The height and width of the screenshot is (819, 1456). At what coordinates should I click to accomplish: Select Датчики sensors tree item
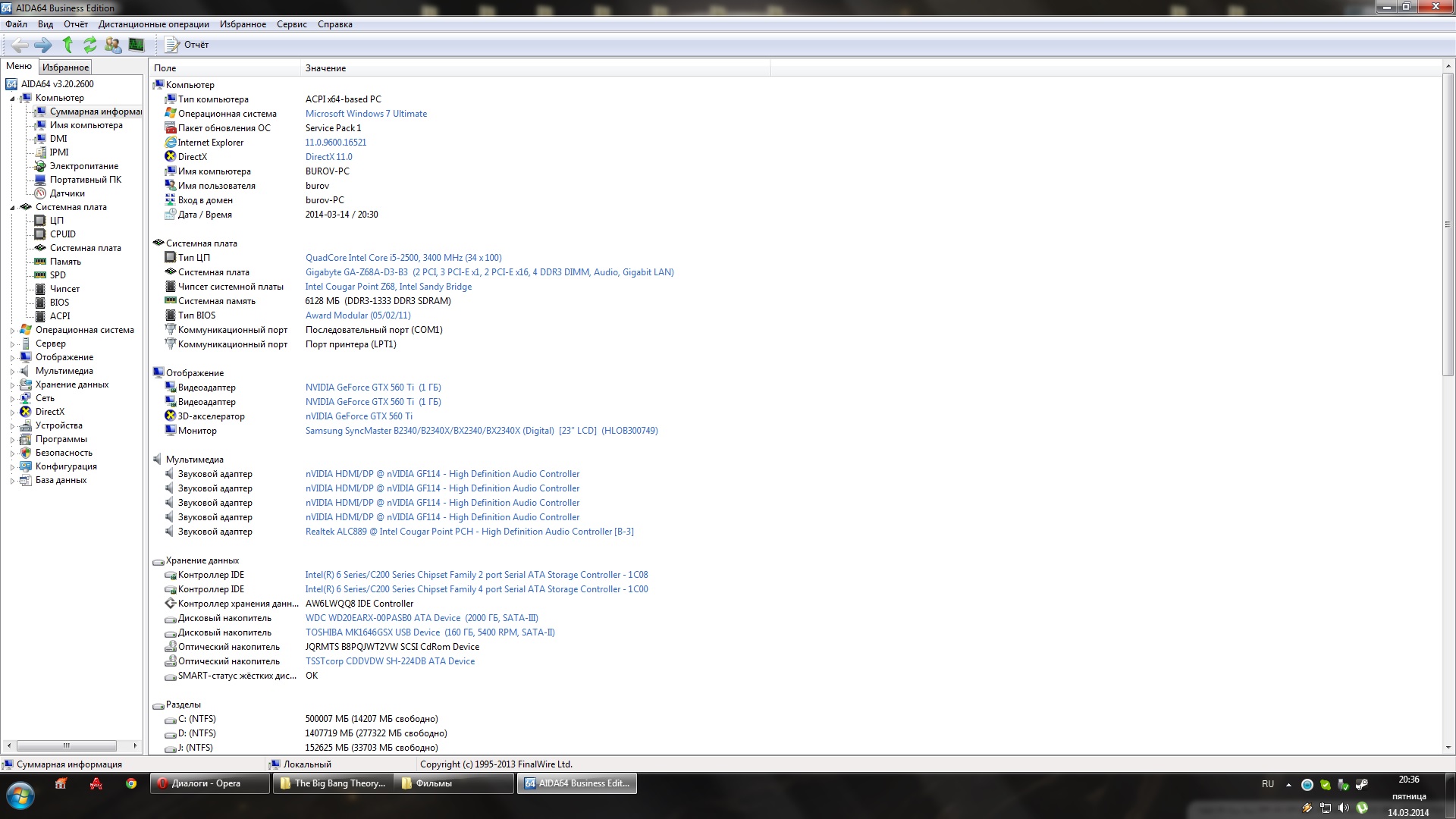click(x=67, y=193)
